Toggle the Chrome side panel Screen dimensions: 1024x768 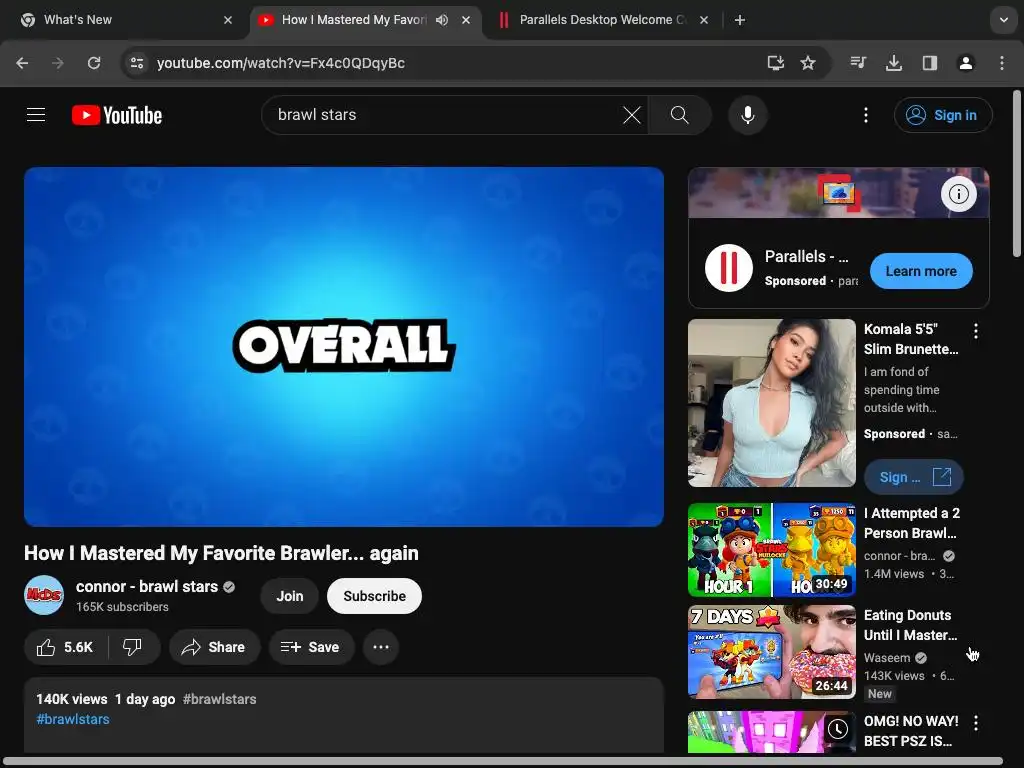pyautogui.click(x=930, y=63)
